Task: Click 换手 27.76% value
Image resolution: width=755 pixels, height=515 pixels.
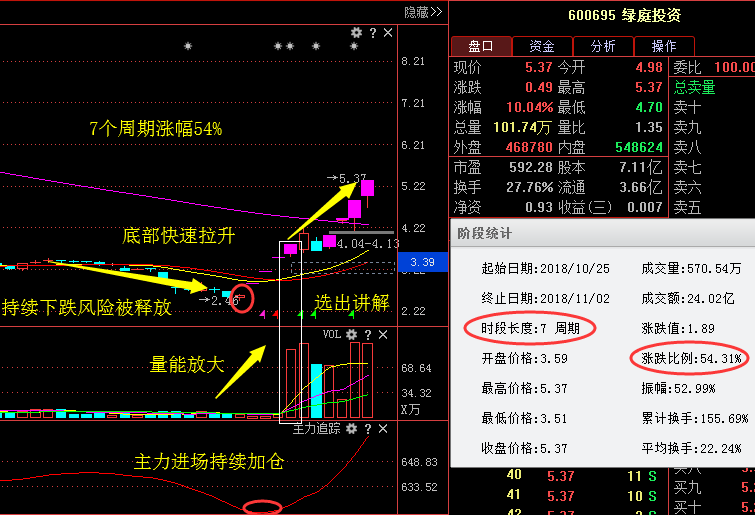Action: (x=530, y=187)
